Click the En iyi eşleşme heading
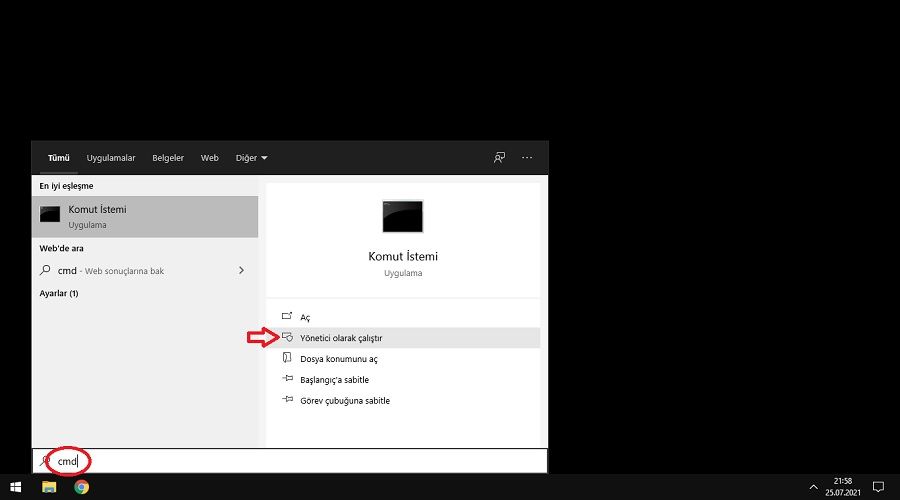Viewport: 900px width, 500px height. 66,186
